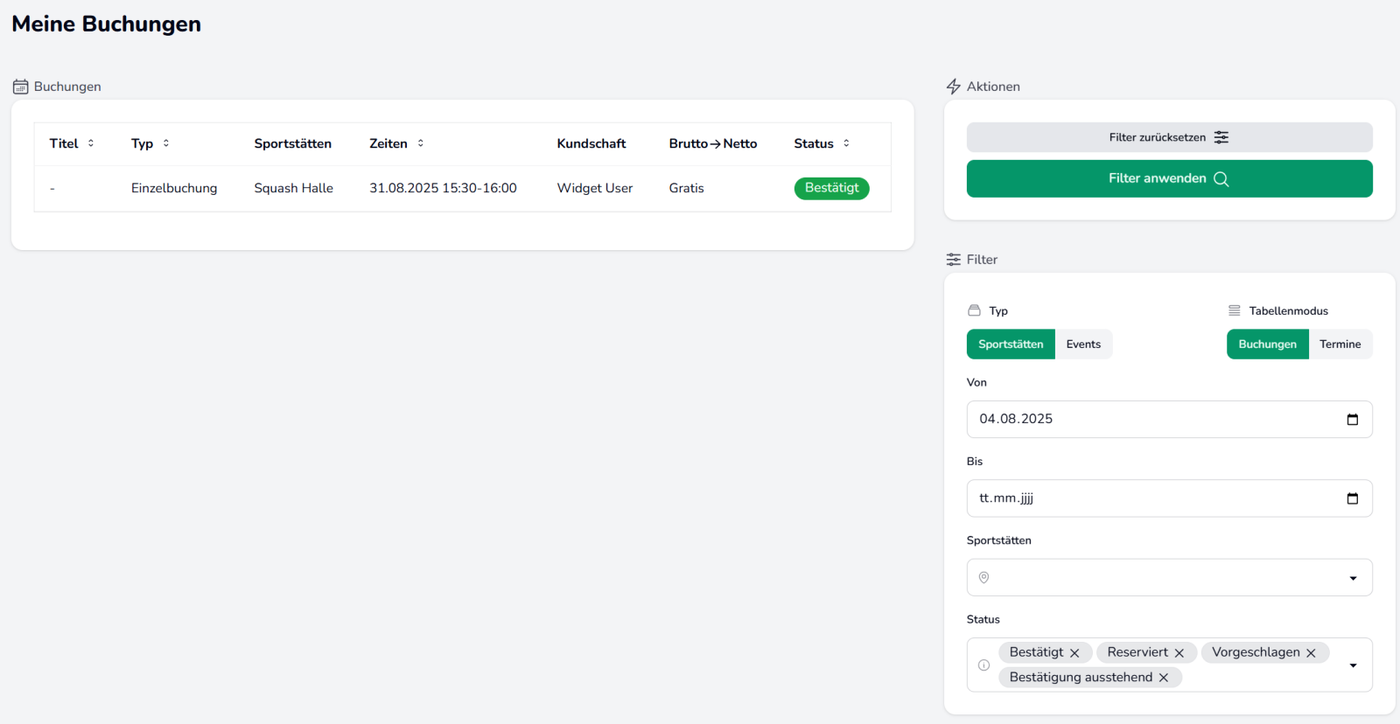Viewport: 1400px width, 724px height.
Task: Expand the Status dropdown arrow
Action: point(1353,665)
